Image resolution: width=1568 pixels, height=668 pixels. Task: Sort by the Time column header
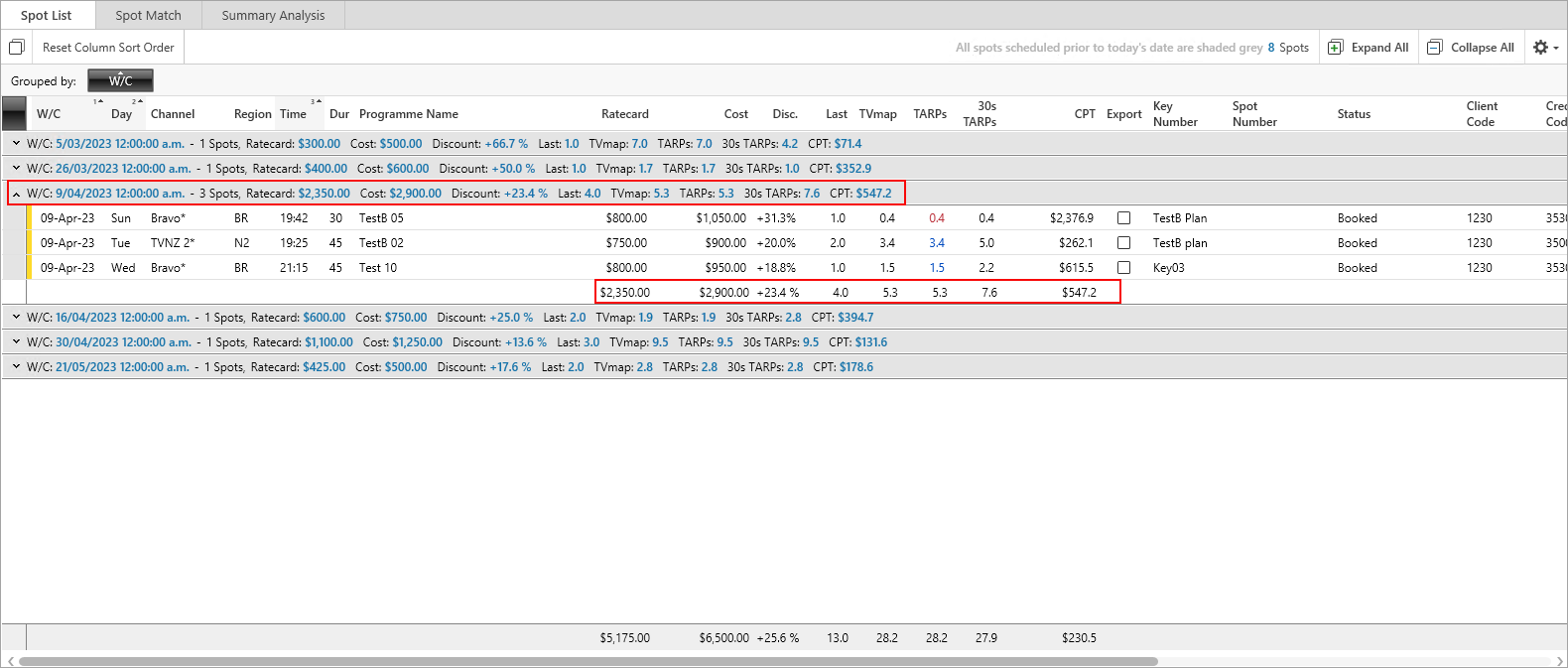coord(293,114)
